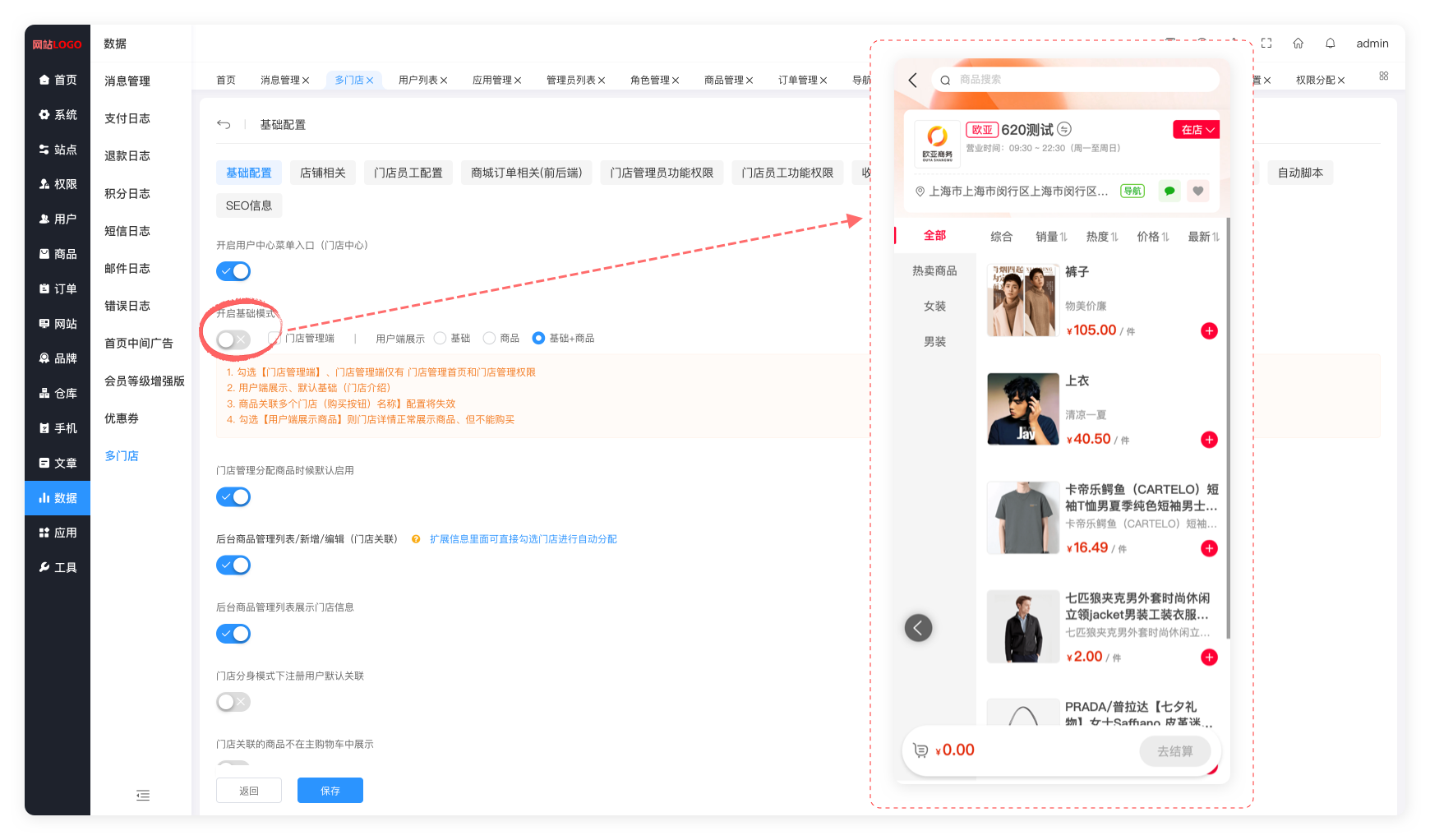This screenshot has height=840, width=1430.
Task: Turn off 开启用户中心菜单入口 switch
Action: point(233,271)
